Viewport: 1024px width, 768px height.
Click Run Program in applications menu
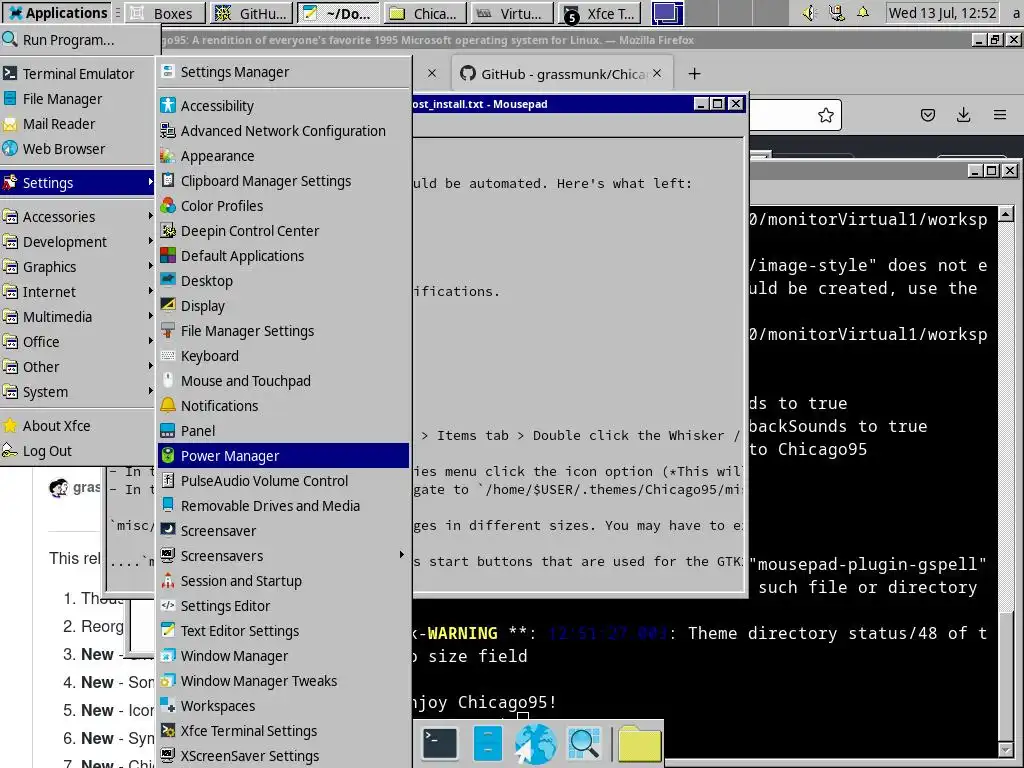click(78, 40)
